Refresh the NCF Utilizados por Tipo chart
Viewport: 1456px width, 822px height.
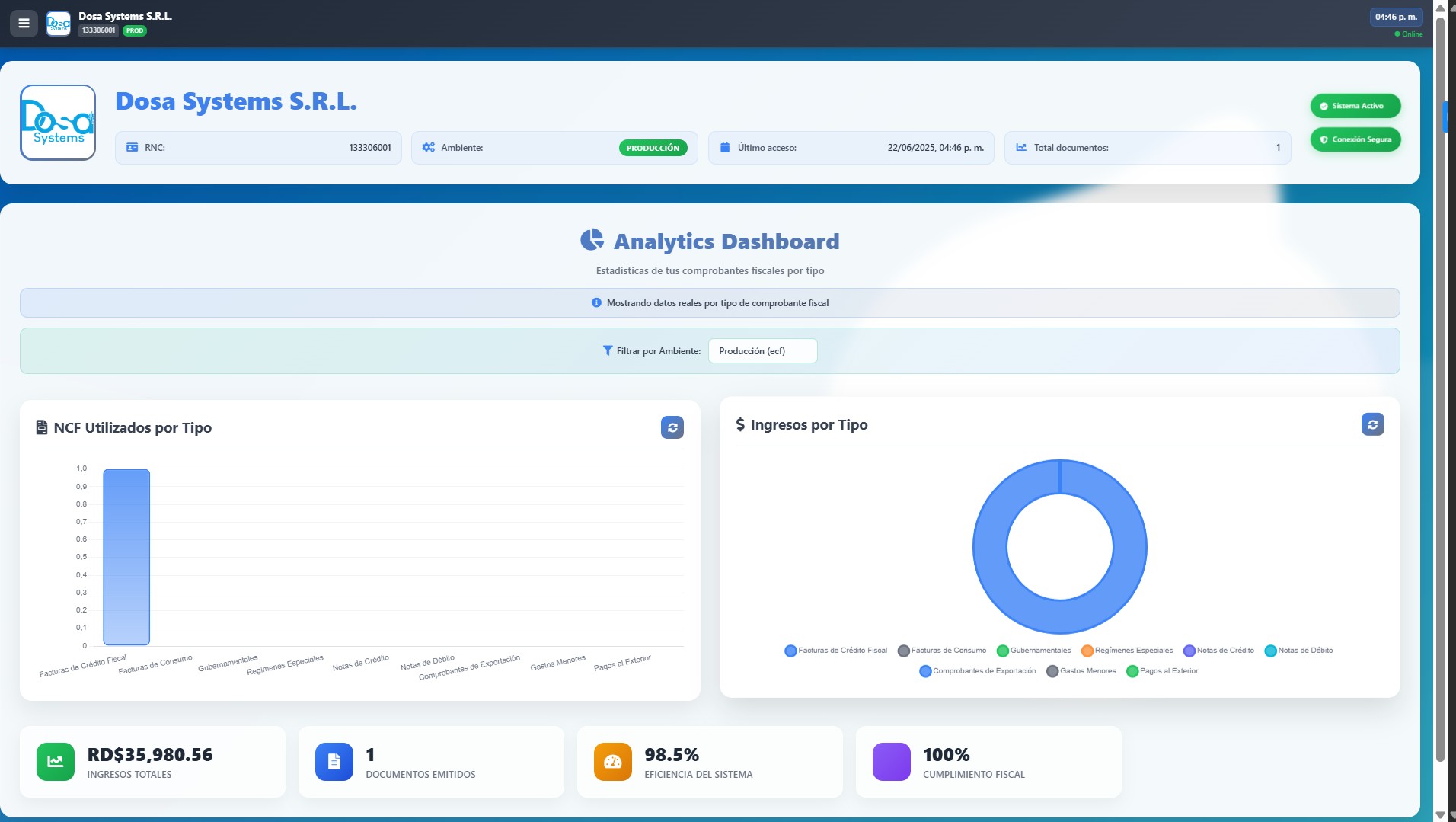coord(672,427)
